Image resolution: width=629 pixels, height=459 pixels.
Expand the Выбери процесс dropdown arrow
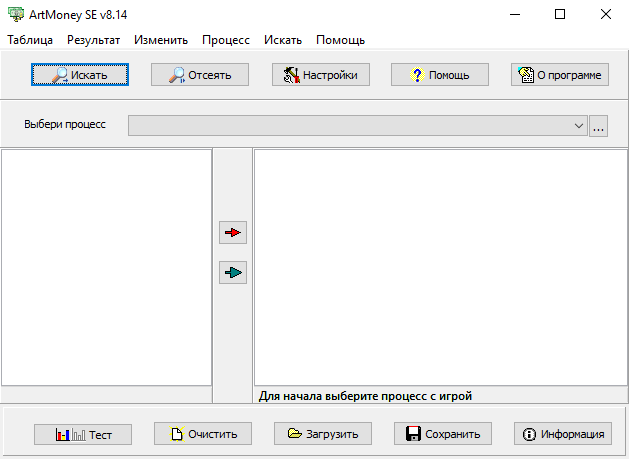tap(578, 126)
